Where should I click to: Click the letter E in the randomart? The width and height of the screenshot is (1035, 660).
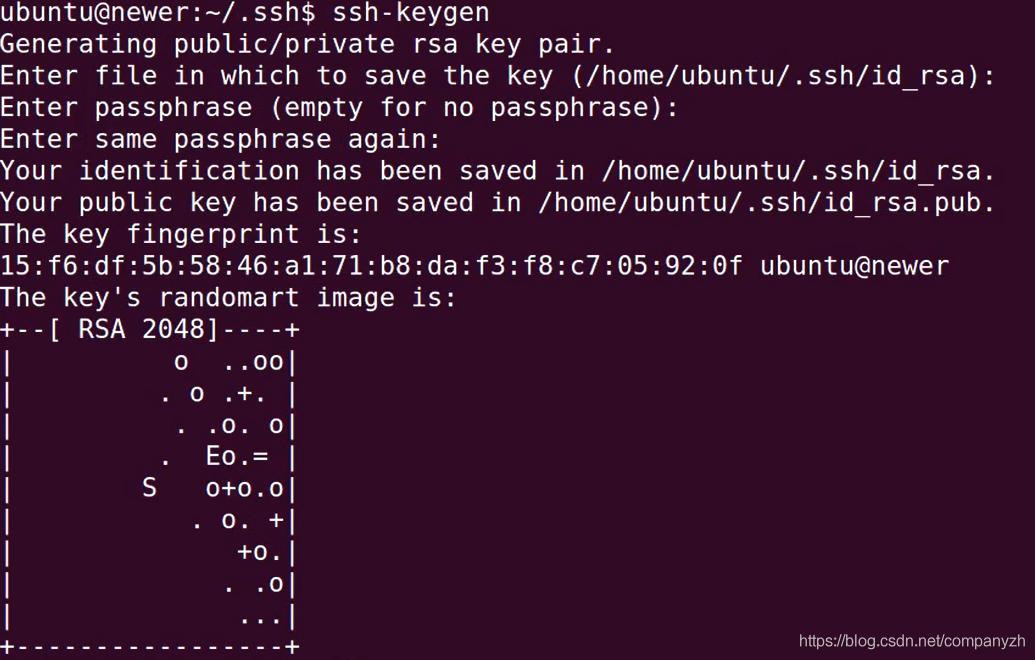click(212, 457)
